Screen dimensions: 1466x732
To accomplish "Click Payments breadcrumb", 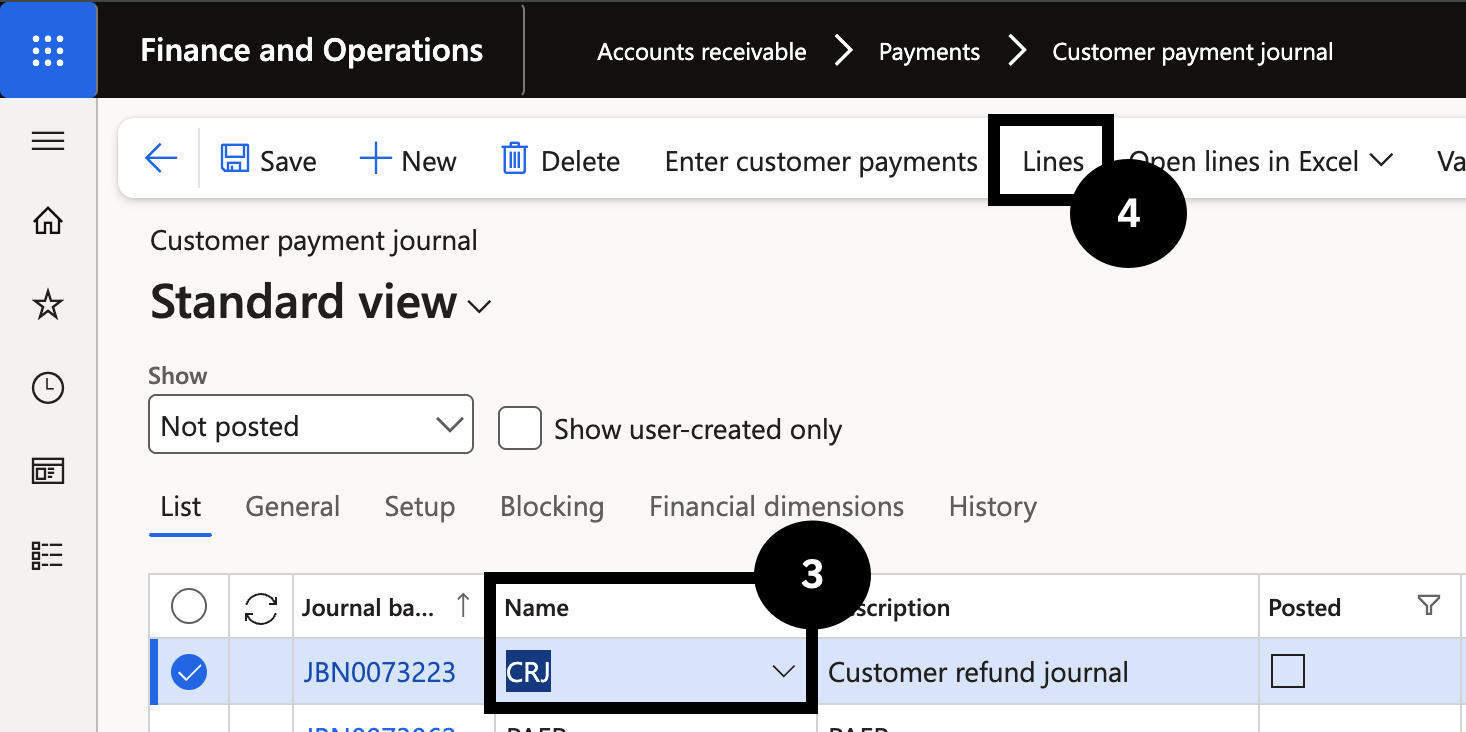I will [x=929, y=52].
